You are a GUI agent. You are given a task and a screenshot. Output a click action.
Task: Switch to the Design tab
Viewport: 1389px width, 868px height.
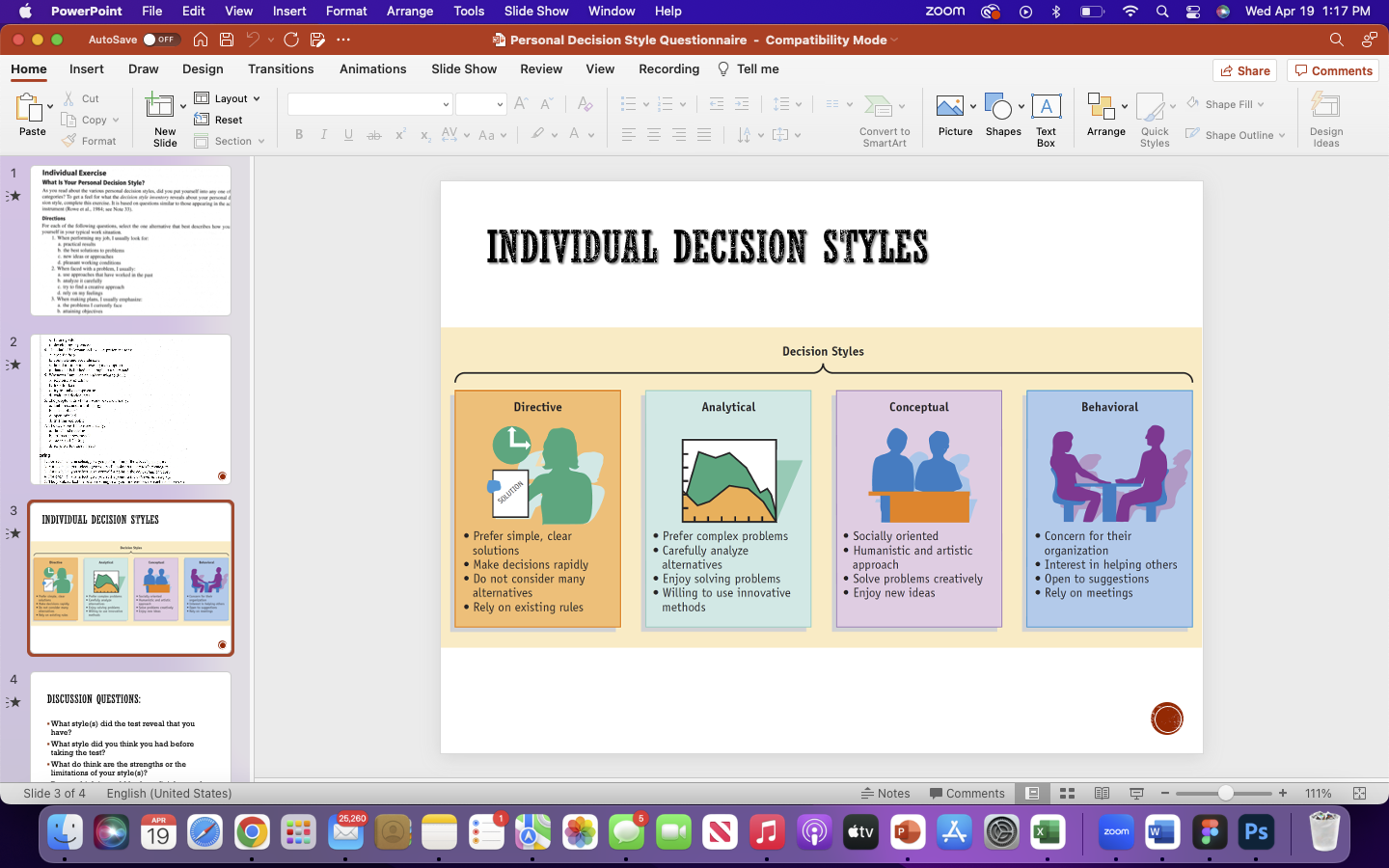[203, 69]
